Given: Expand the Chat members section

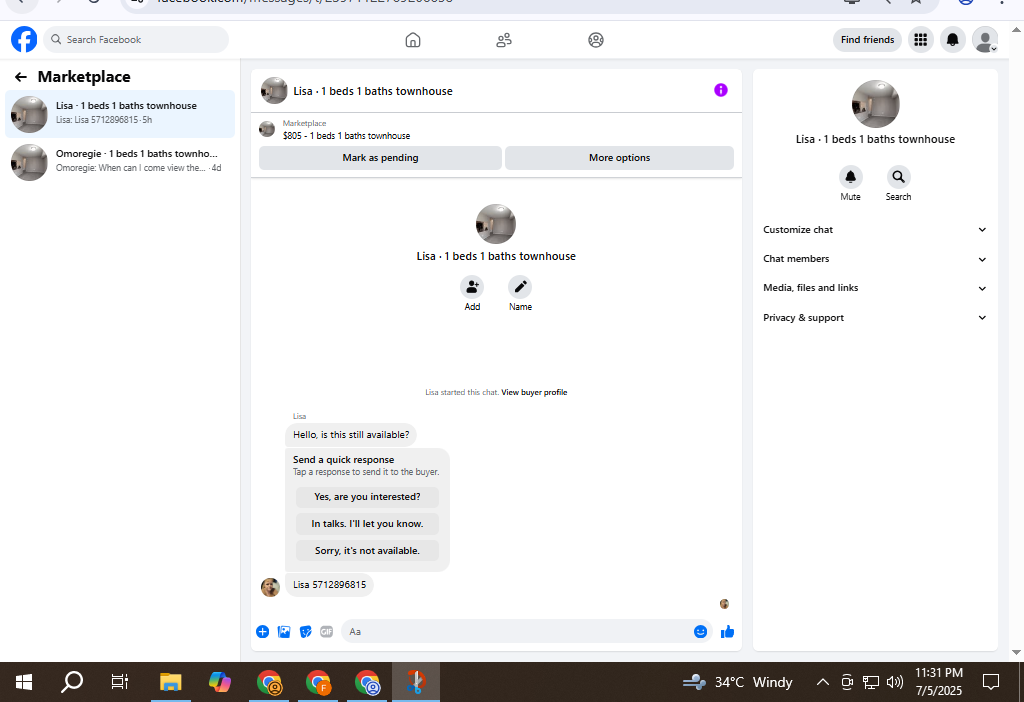Looking at the screenshot, I should coord(875,259).
